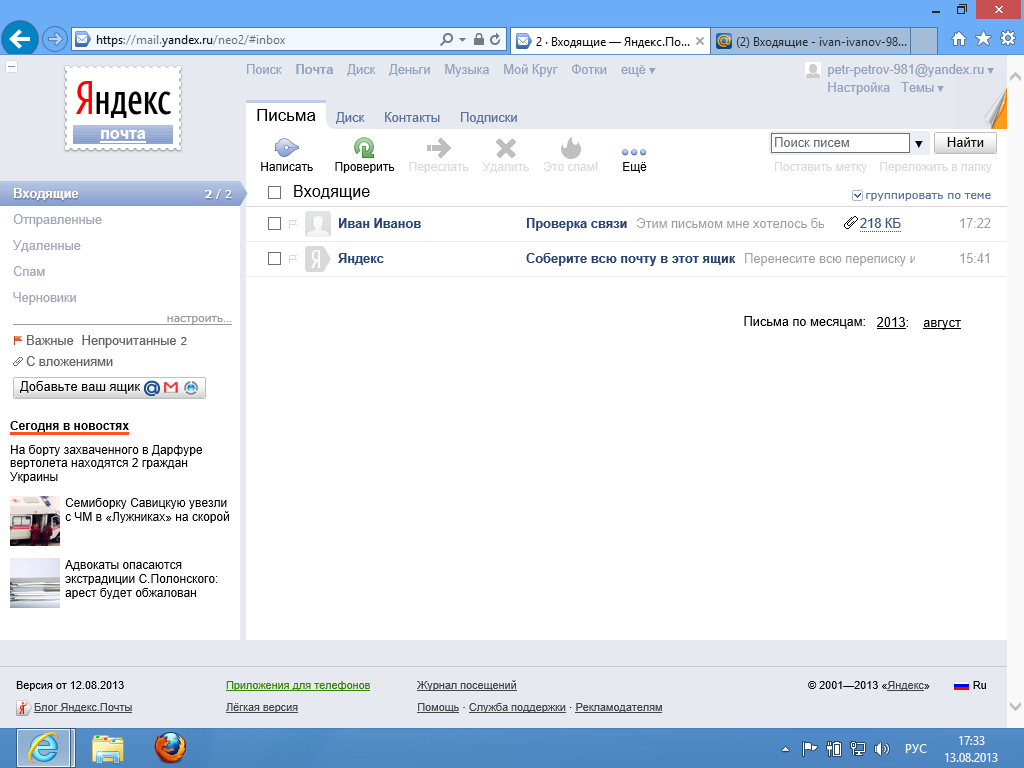Open Савицкую news thumbnail image

tap(35, 521)
